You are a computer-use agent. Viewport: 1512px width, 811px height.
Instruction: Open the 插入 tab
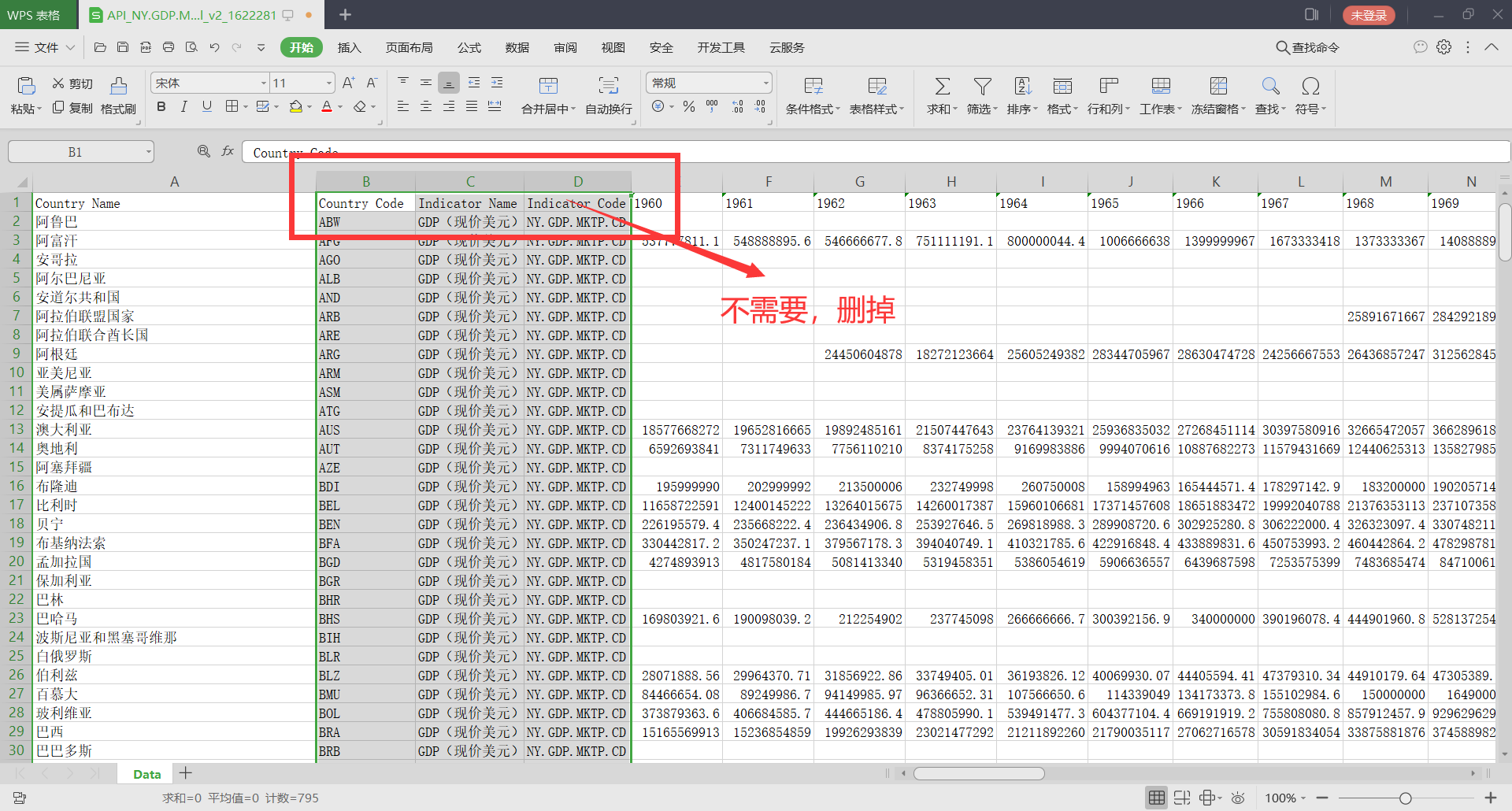(x=349, y=47)
